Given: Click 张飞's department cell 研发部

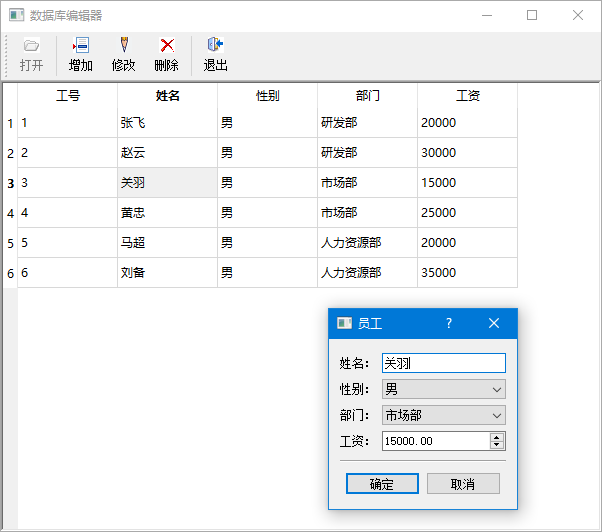Looking at the screenshot, I should click(367, 123).
